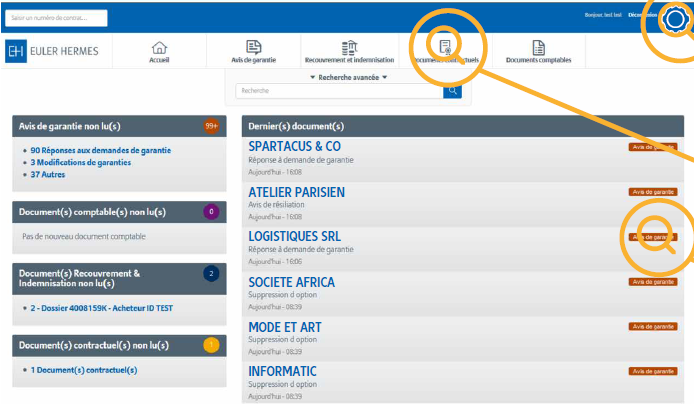This screenshot has width=694, height=404.
Task: Open the Avis de garantie icon
Action: coord(254,47)
